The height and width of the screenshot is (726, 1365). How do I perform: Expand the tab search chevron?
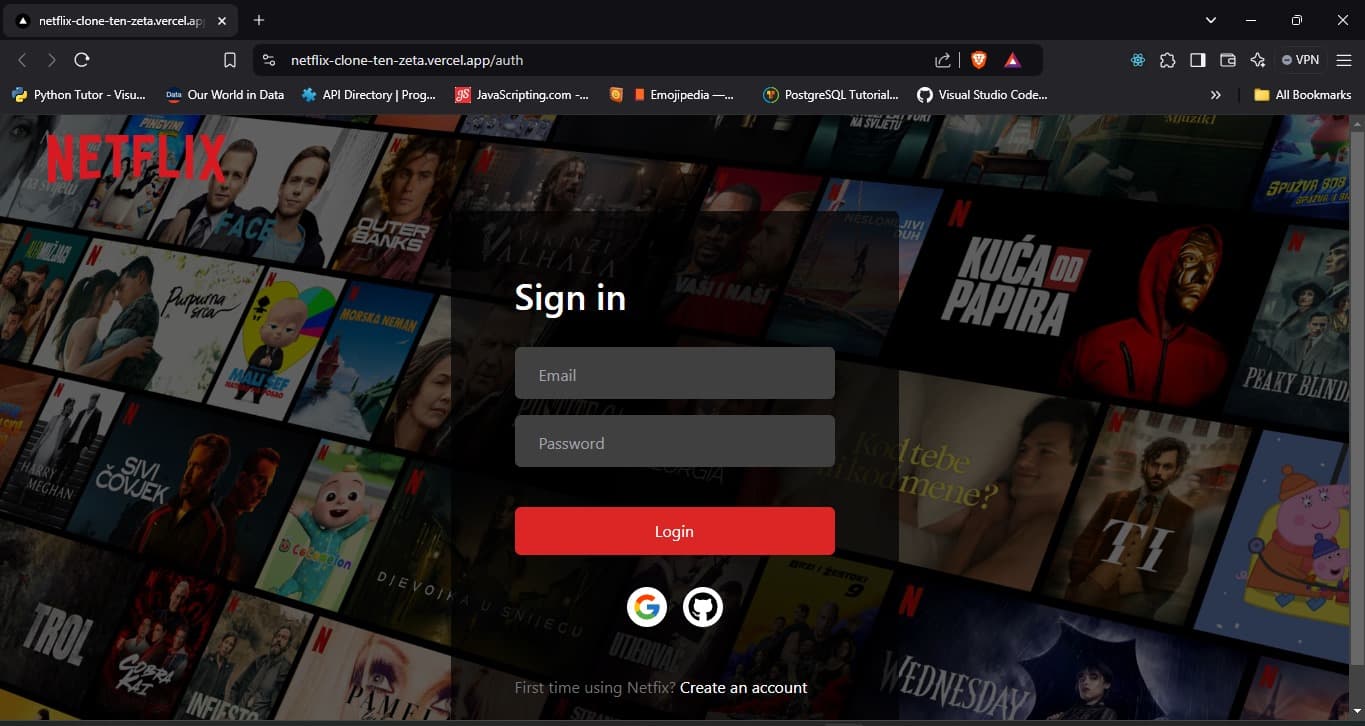pos(1210,20)
